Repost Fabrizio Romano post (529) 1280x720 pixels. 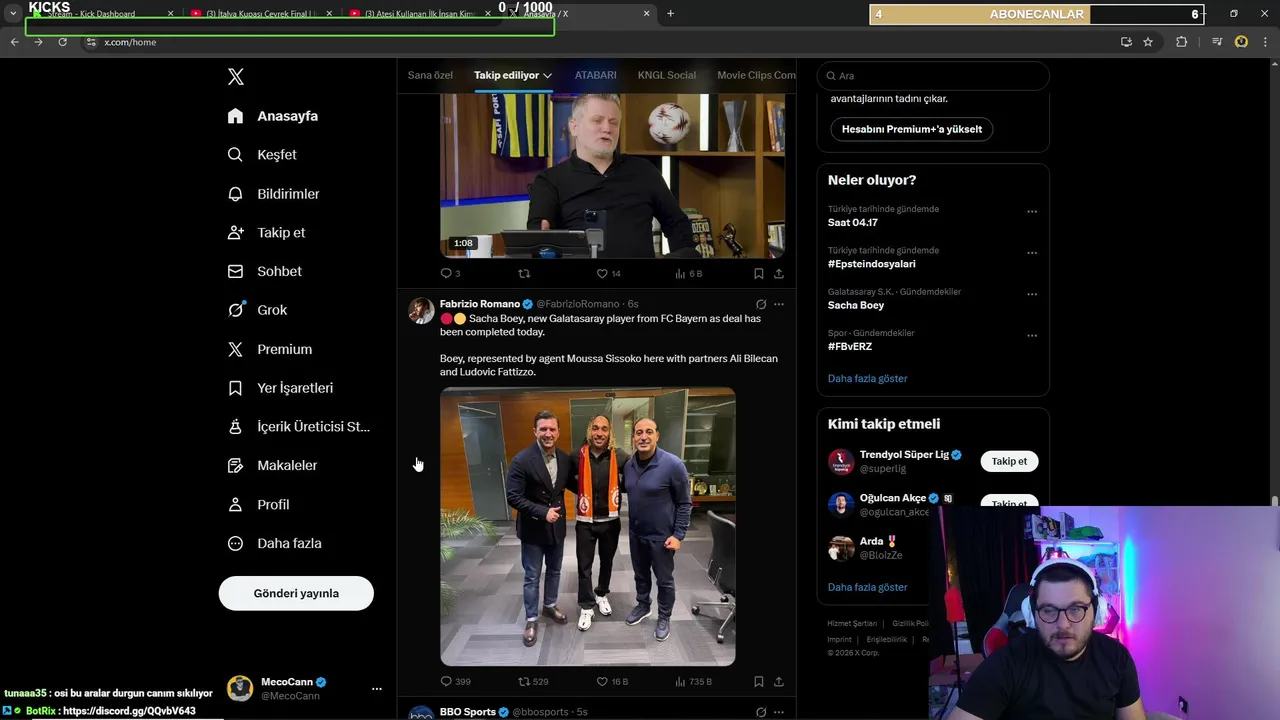pos(533,681)
